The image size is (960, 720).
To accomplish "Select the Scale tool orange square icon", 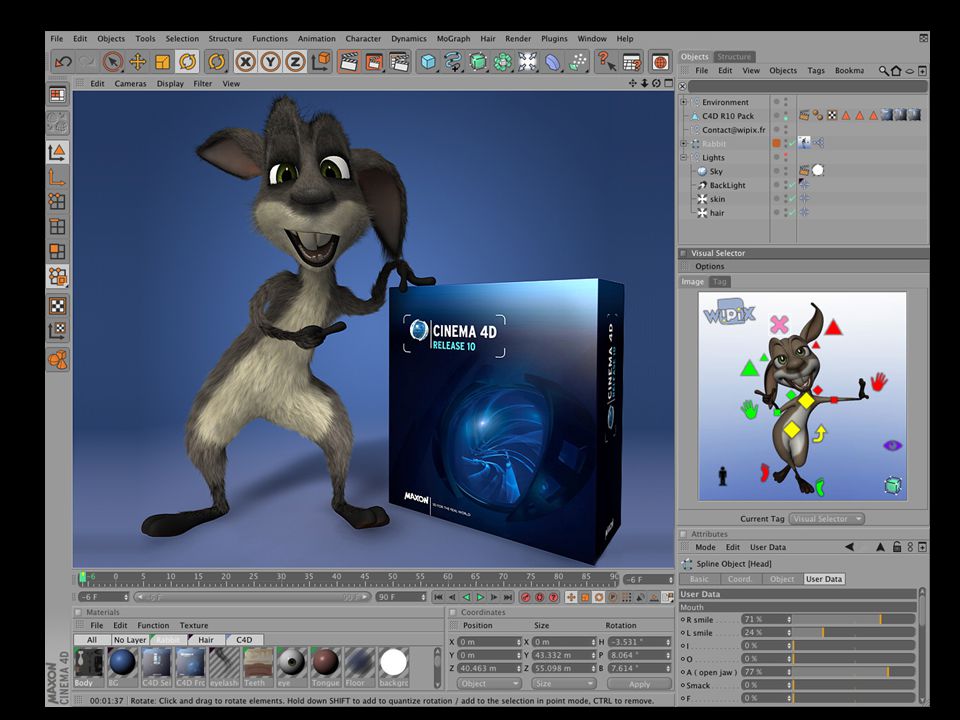I will (x=162, y=62).
